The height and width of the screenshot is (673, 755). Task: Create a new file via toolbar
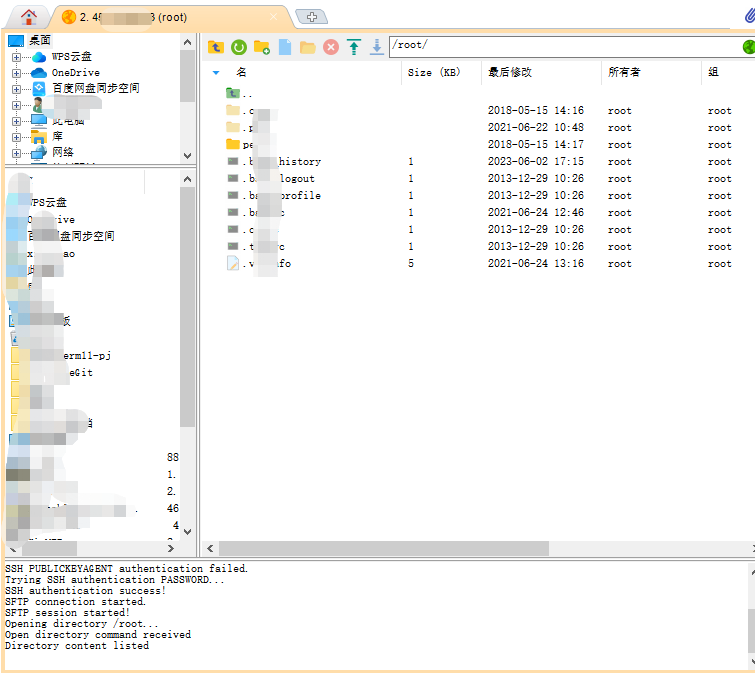click(x=285, y=47)
